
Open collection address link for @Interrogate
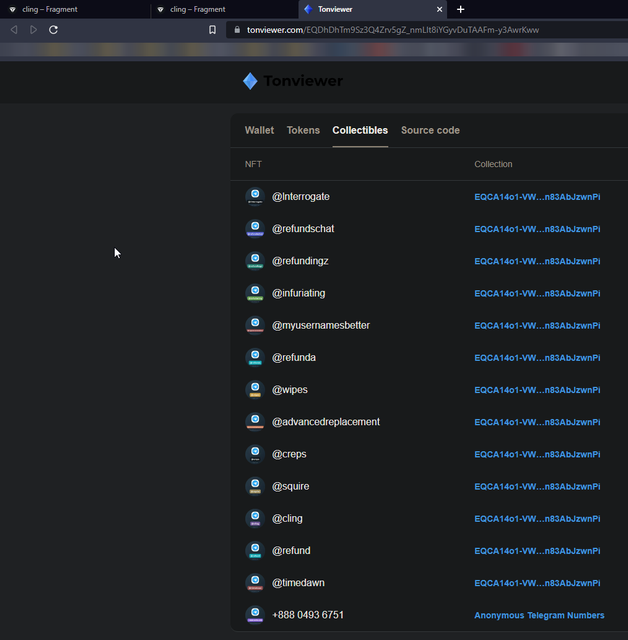(x=537, y=197)
